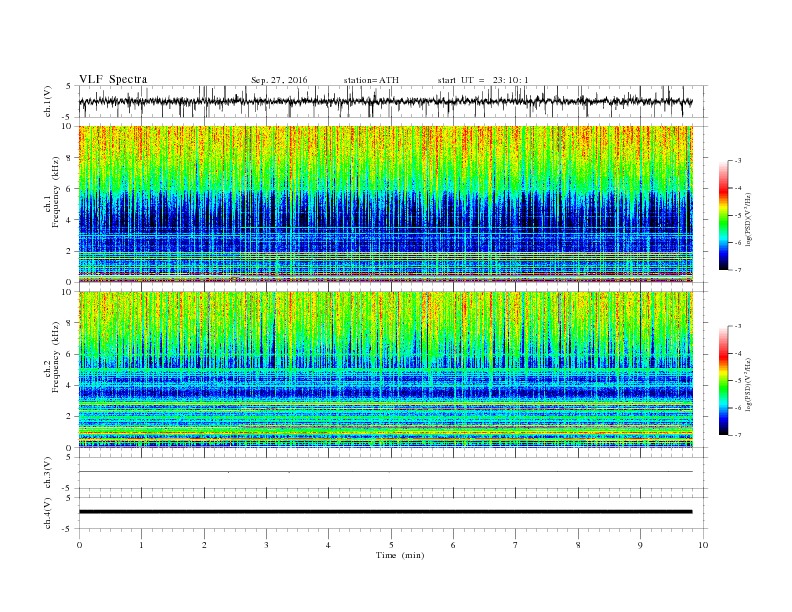This screenshot has height=612, width=792.
Task: Click the "4" tick on the time axis
Action: tap(328, 545)
